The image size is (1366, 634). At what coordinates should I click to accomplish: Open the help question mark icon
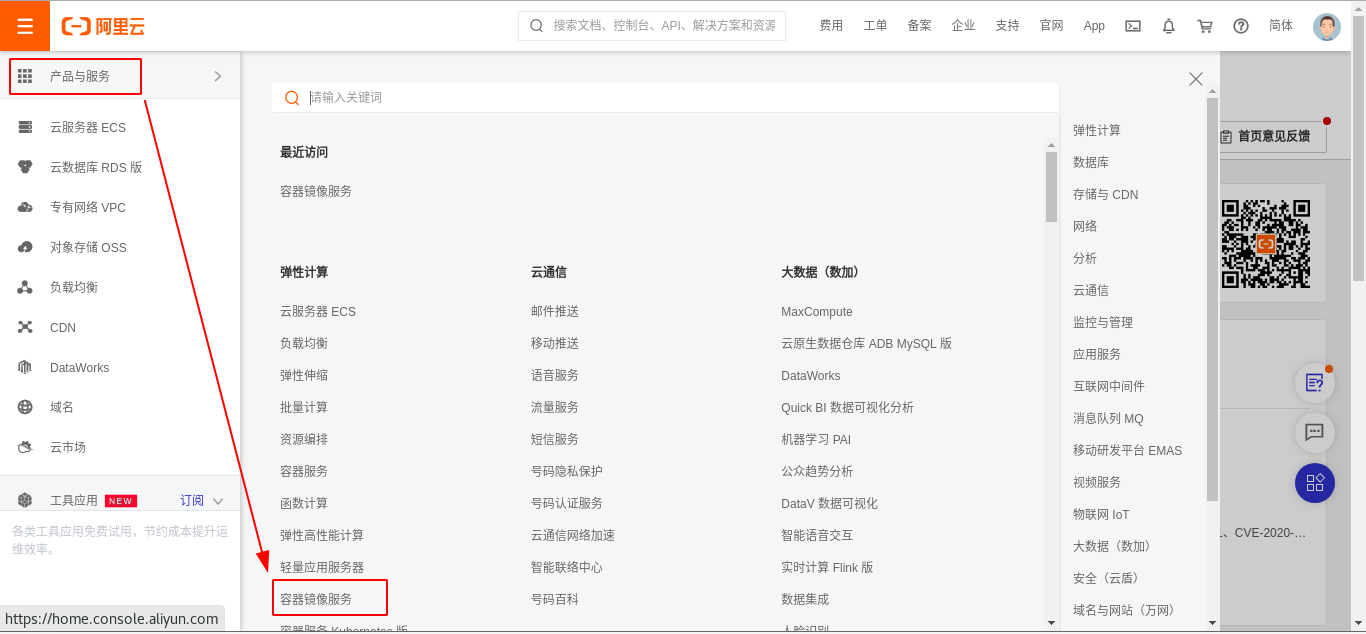pos(1241,26)
